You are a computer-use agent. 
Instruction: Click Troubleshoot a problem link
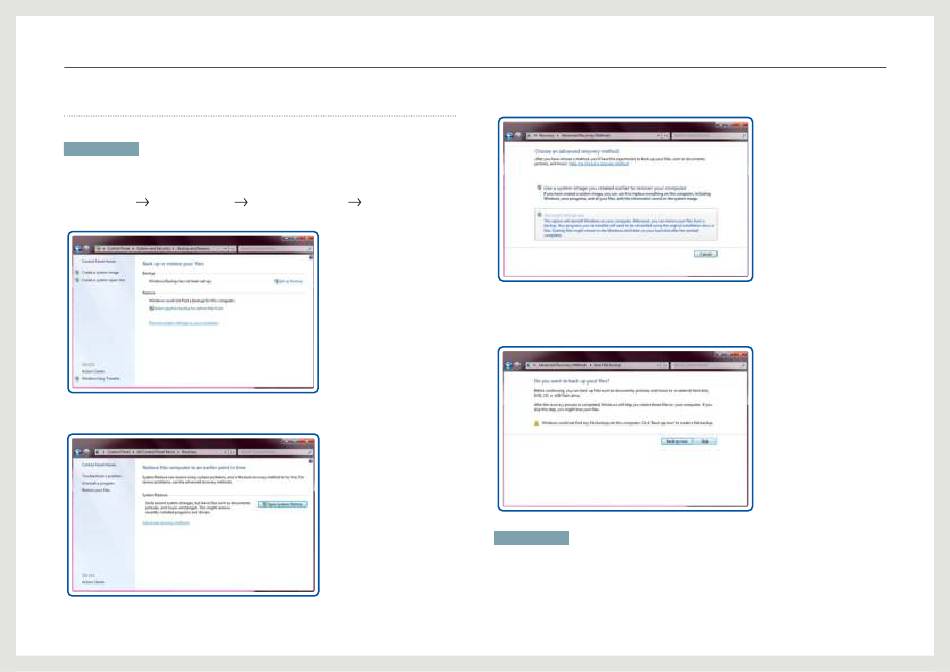pos(102,476)
